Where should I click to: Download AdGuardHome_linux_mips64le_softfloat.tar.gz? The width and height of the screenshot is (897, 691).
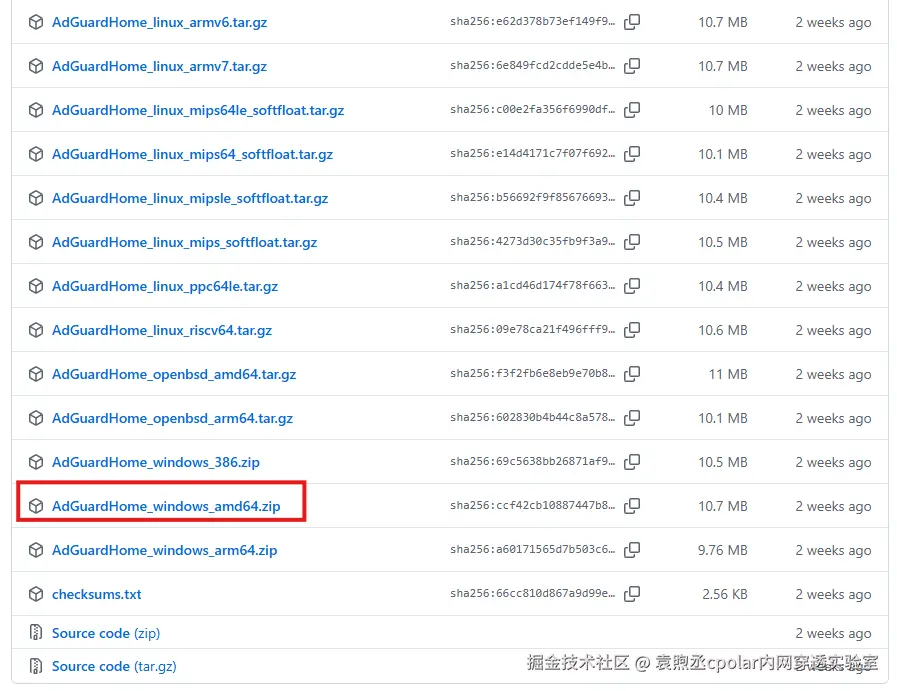click(x=198, y=110)
